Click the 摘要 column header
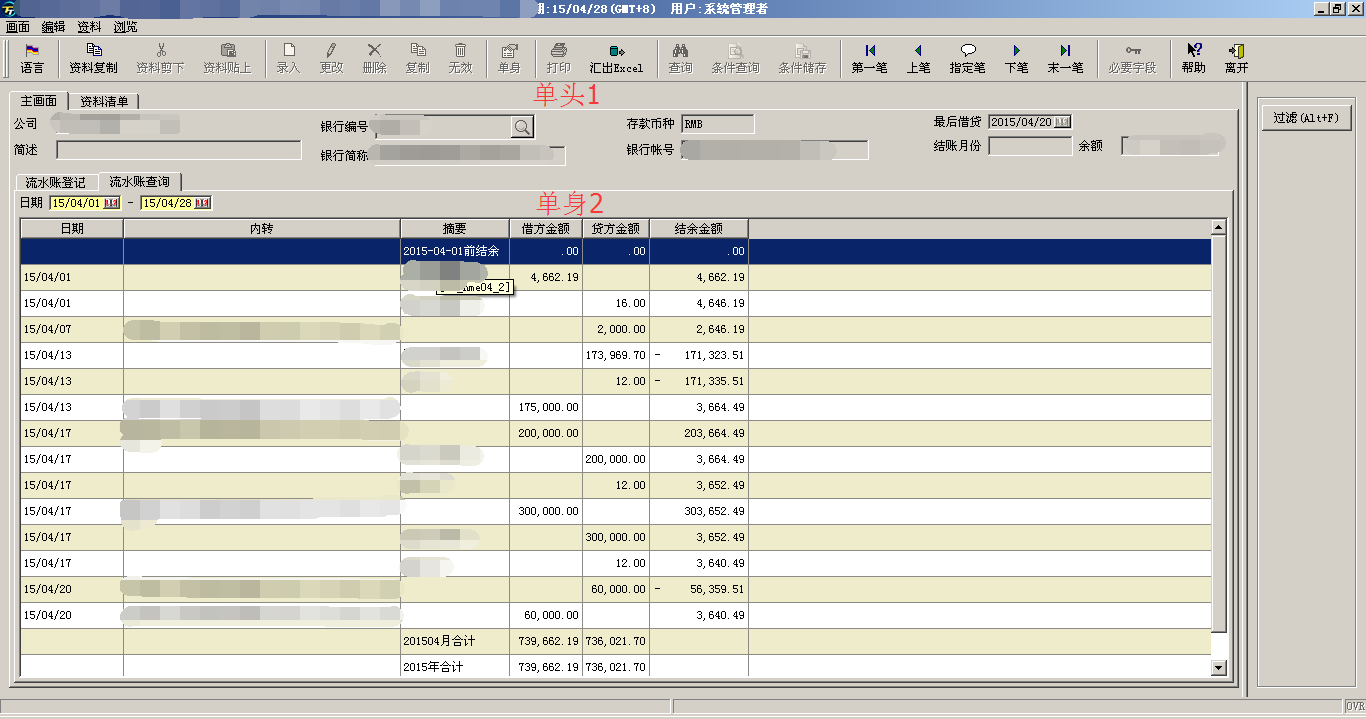The image size is (1366, 719). 455,229
